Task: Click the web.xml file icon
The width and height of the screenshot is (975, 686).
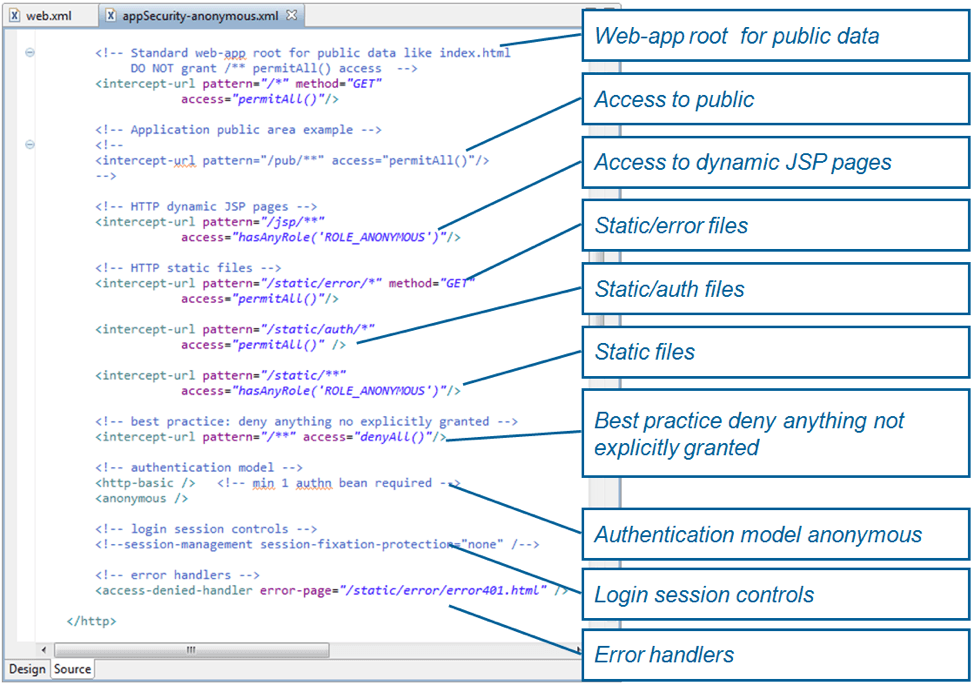Action: pyautogui.click(x=14, y=16)
